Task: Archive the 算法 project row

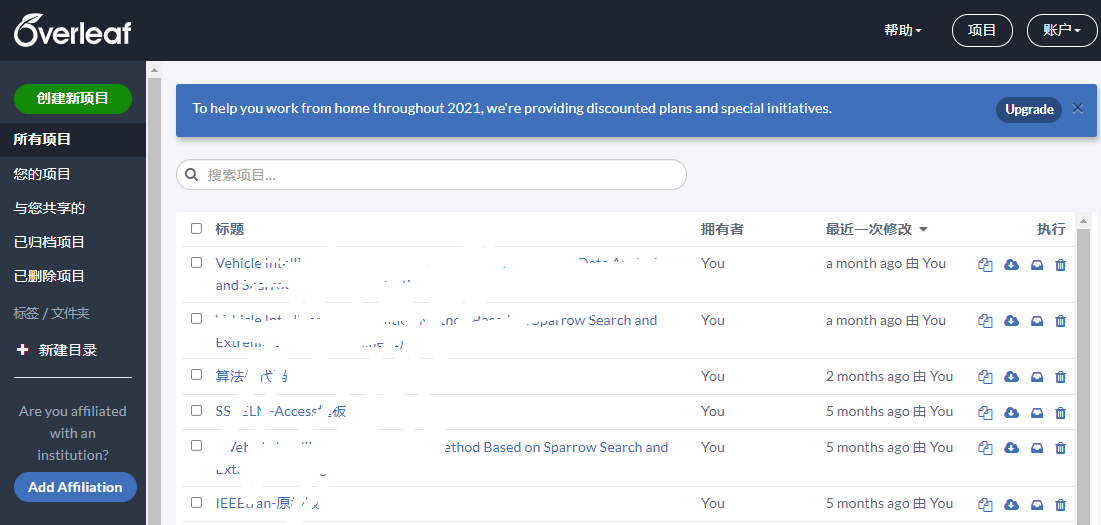Action: pos(1036,377)
